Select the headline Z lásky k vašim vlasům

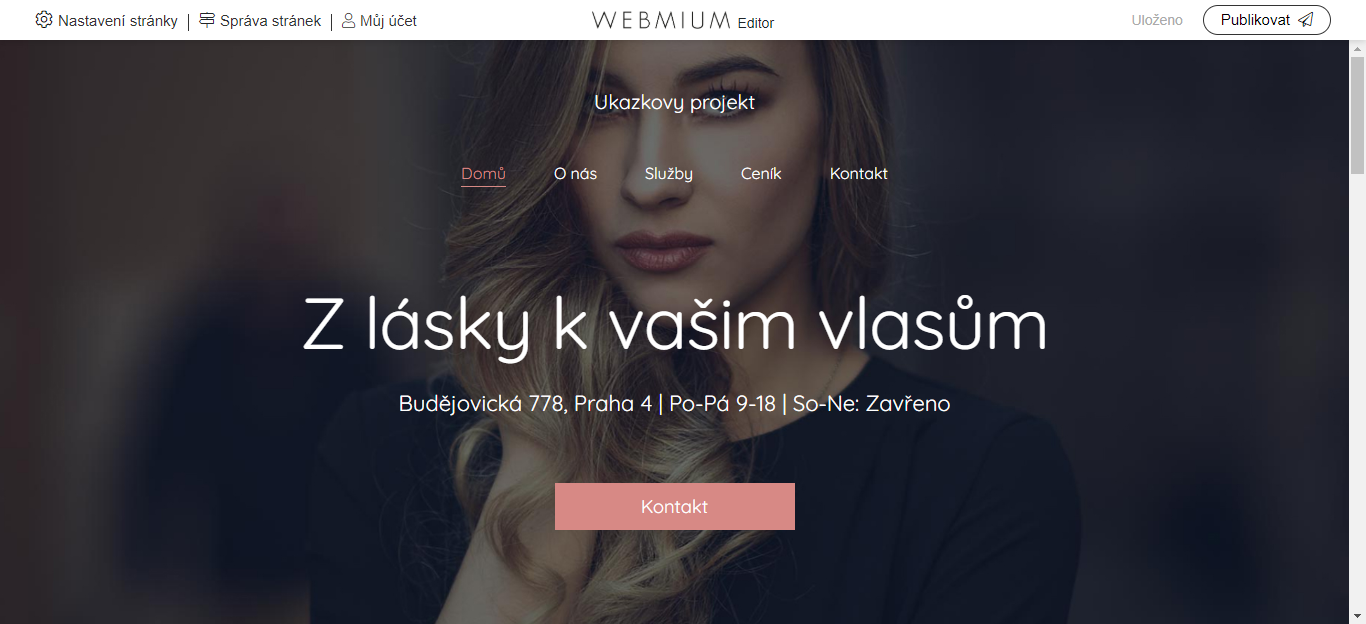(675, 325)
